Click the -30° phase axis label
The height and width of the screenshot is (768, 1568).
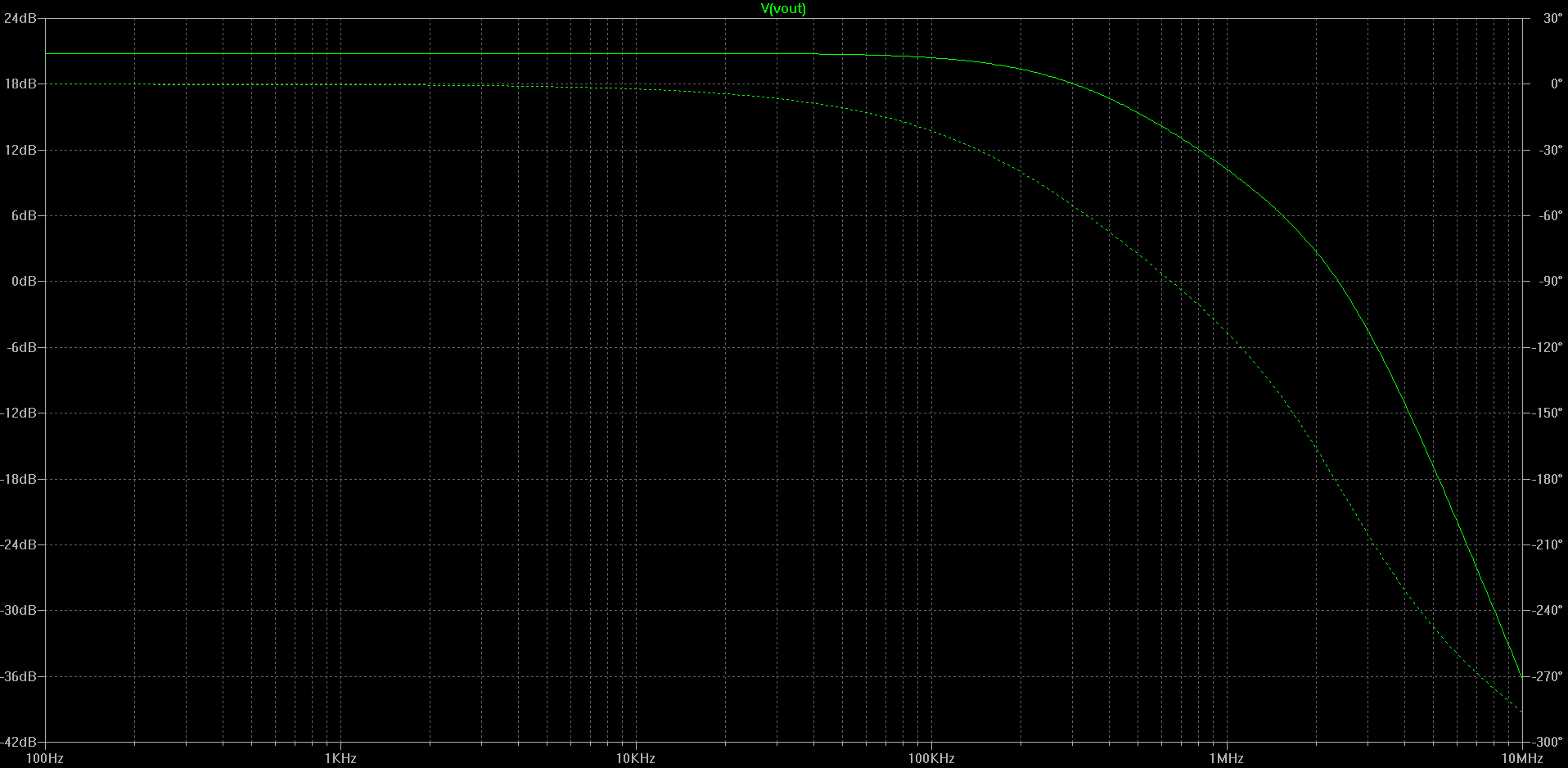coord(1552,150)
